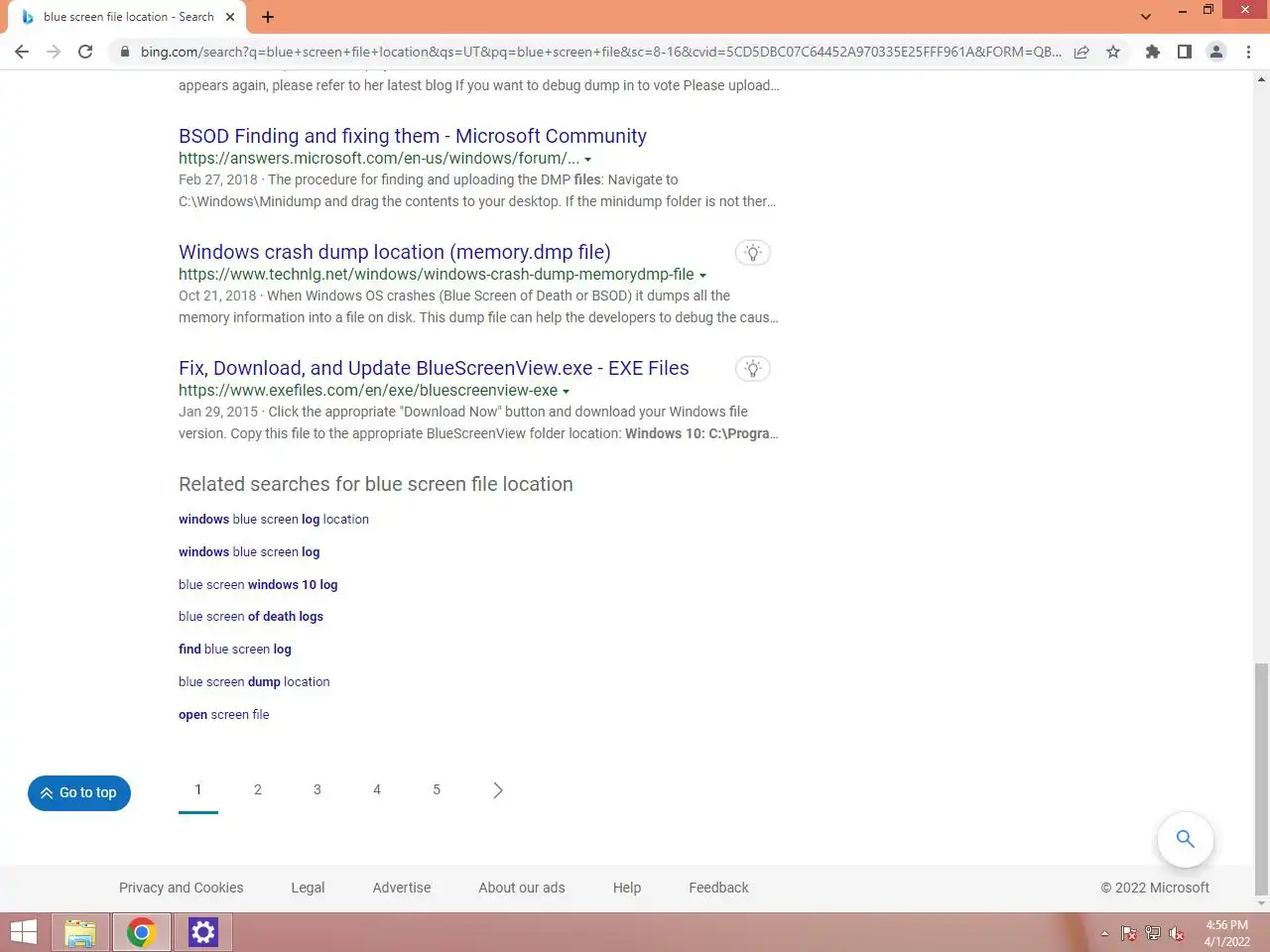Viewport: 1270px width, 952px height.
Task: Open the tab search chevron in title bar
Action: click(x=1146, y=17)
